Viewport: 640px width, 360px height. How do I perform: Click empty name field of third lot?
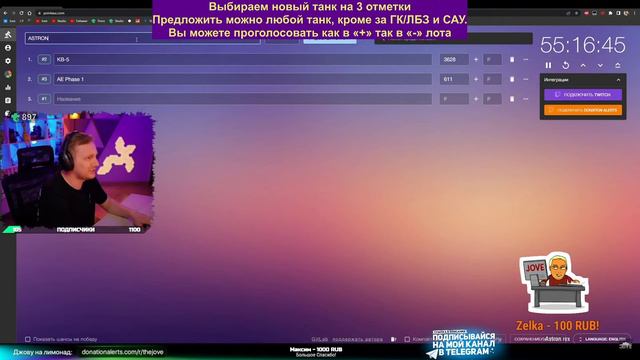pos(242,99)
